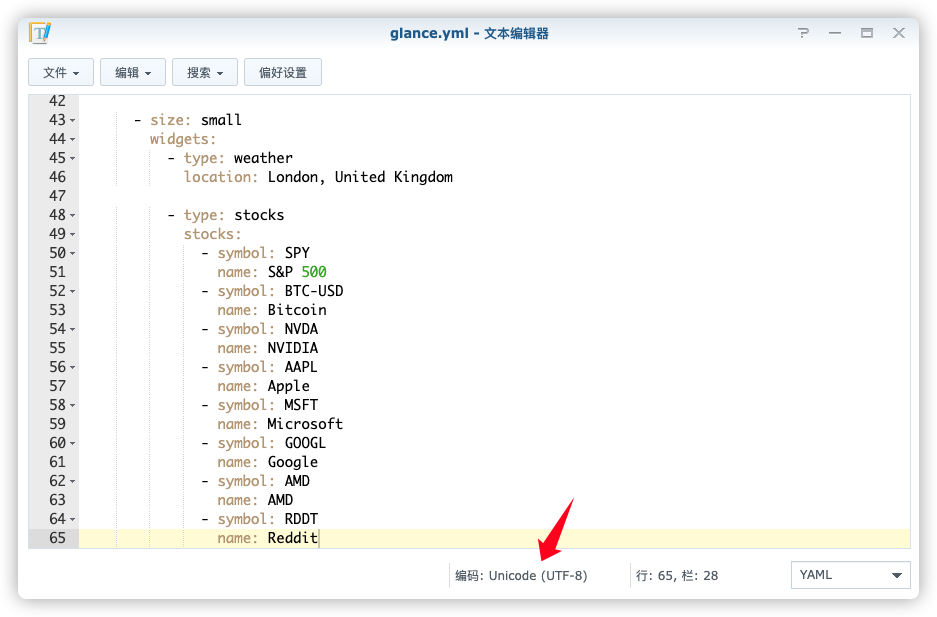This screenshot has height=617, width=937.
Task: Collapse the fold arrow at line 62
Action: [72, 482]
